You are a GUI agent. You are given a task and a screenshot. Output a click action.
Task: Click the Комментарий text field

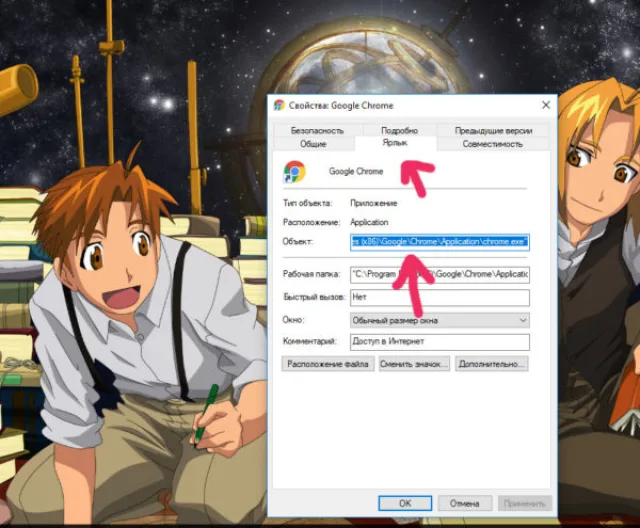[x=440, y=342]
